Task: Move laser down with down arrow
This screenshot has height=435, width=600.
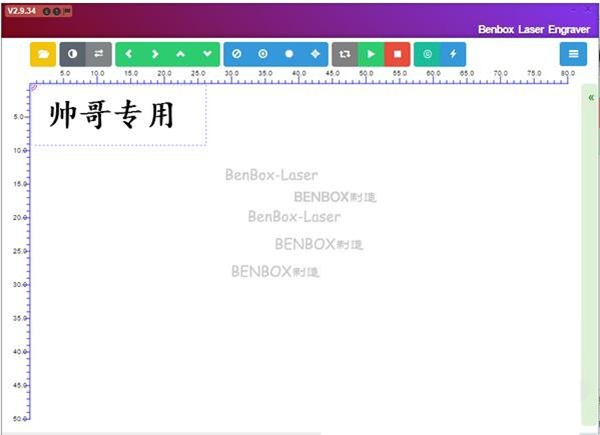Action: click(x=207, y=54)
